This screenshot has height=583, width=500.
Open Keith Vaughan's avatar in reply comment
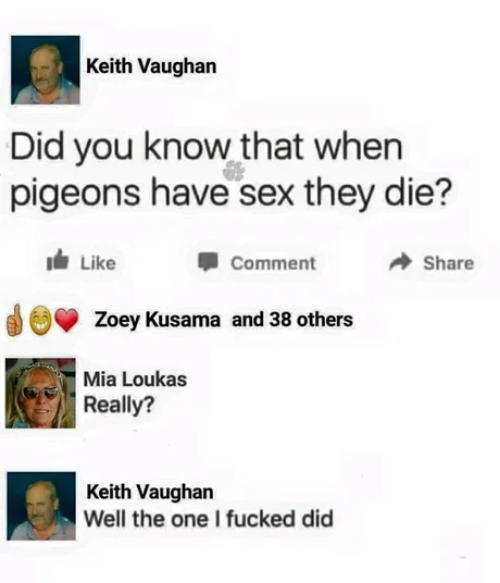(x=41, y=506)
